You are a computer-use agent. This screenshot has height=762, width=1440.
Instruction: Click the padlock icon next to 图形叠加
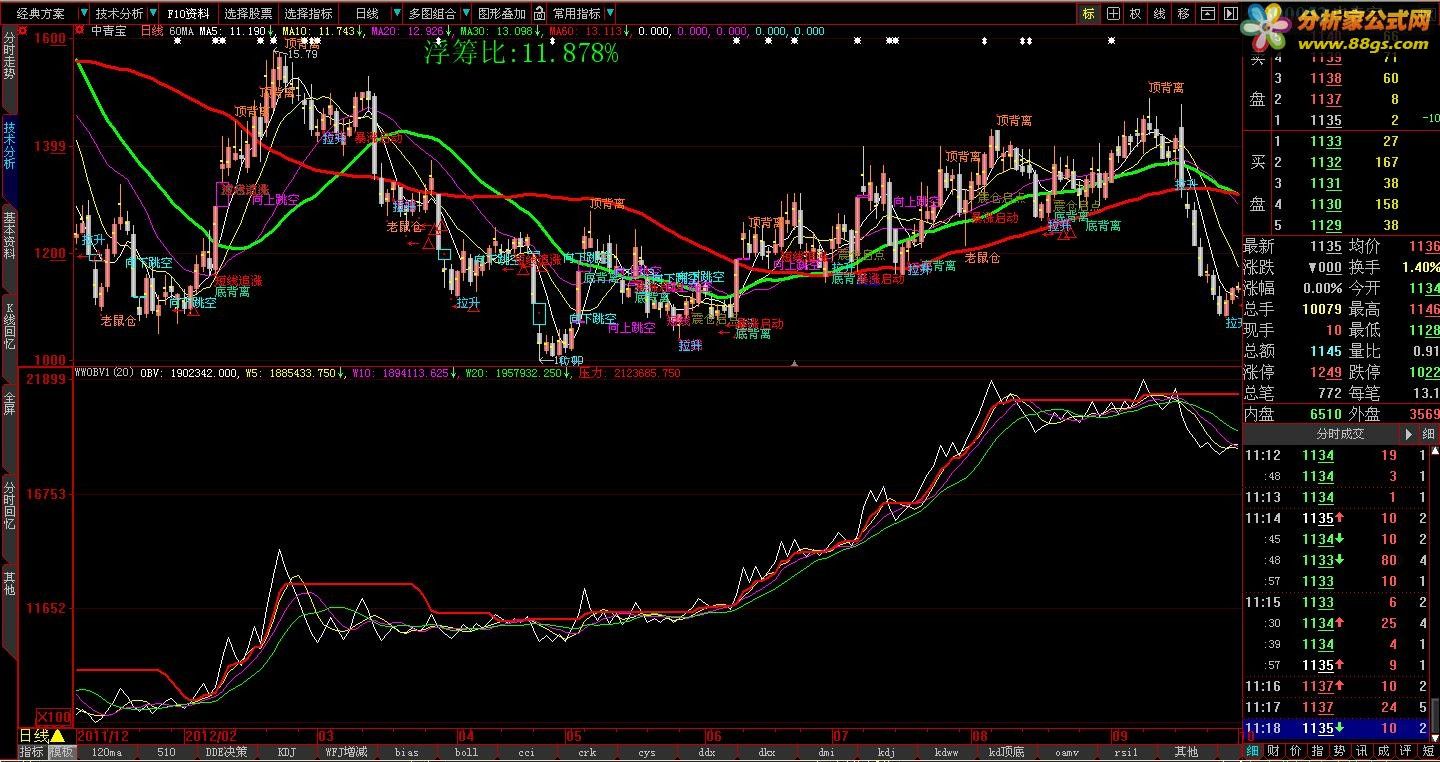pos(539,14)
